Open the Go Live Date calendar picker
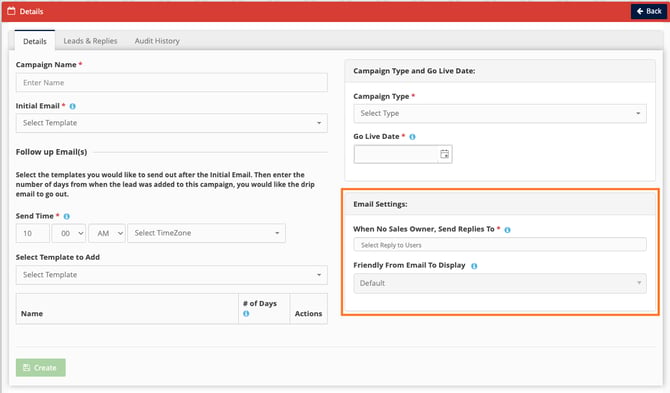 point(444,154)
